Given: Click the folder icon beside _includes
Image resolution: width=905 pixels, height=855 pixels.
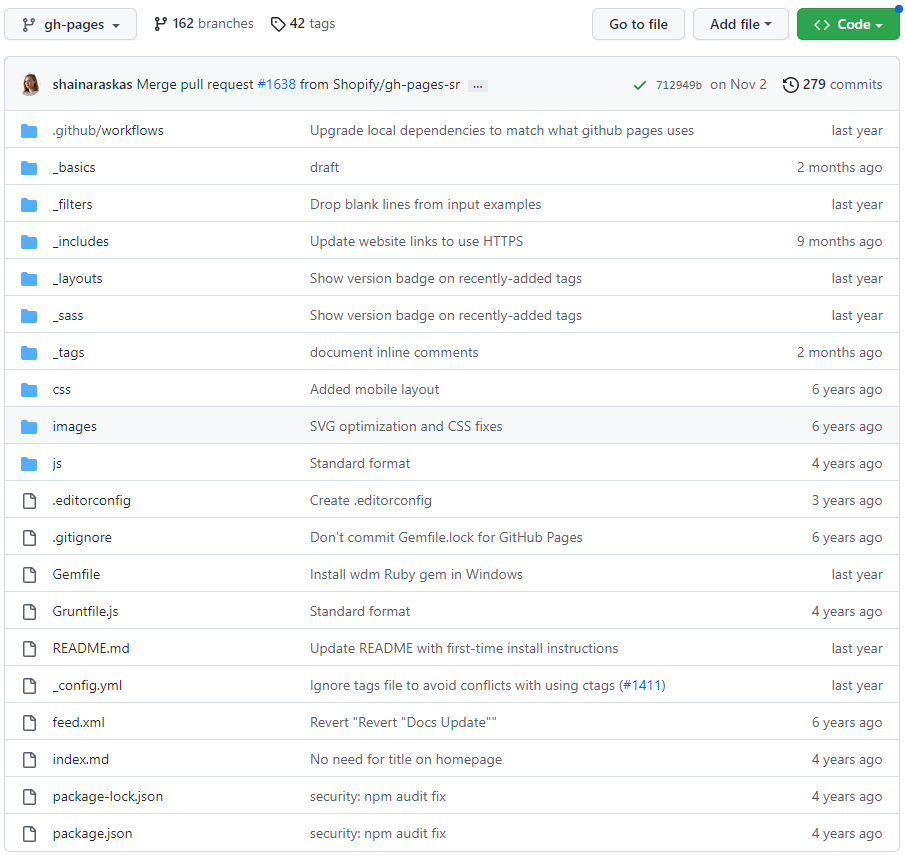Looking at the screenshot, I should (29, 241).
